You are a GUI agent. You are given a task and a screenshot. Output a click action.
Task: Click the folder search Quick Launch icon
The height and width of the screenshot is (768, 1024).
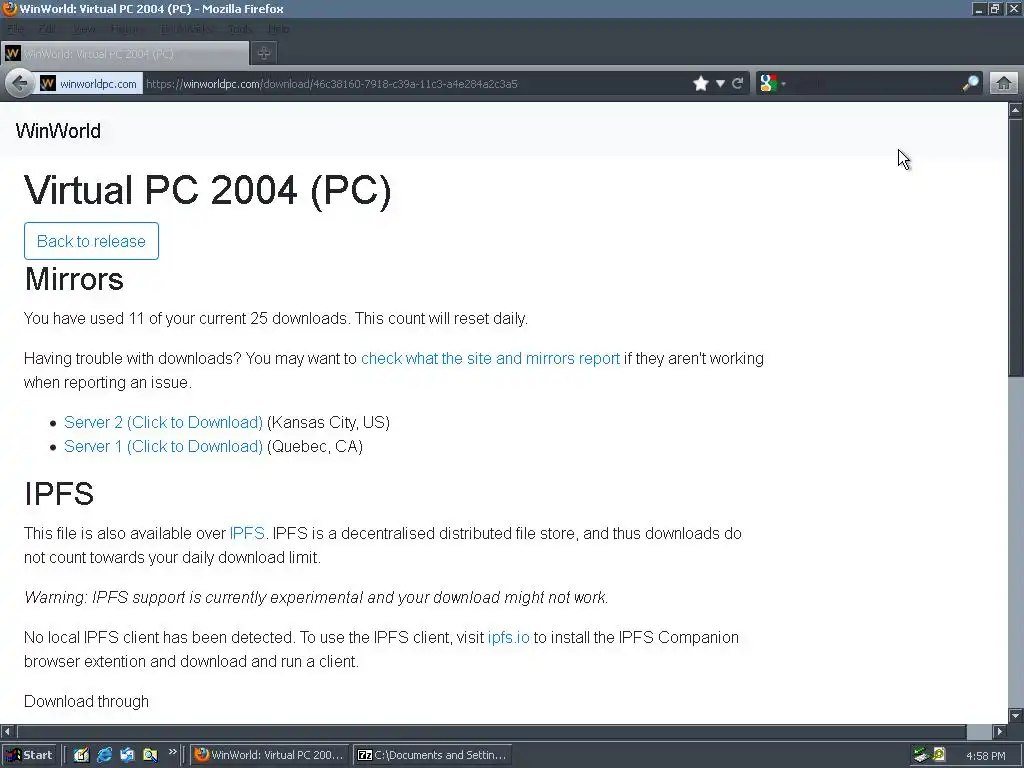(x=150, y=755)
